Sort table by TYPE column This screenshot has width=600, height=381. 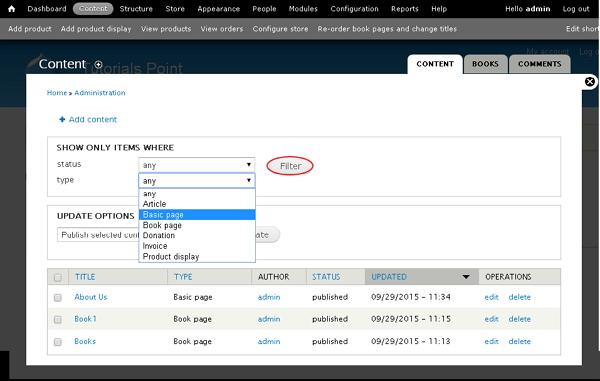point(183,277)
